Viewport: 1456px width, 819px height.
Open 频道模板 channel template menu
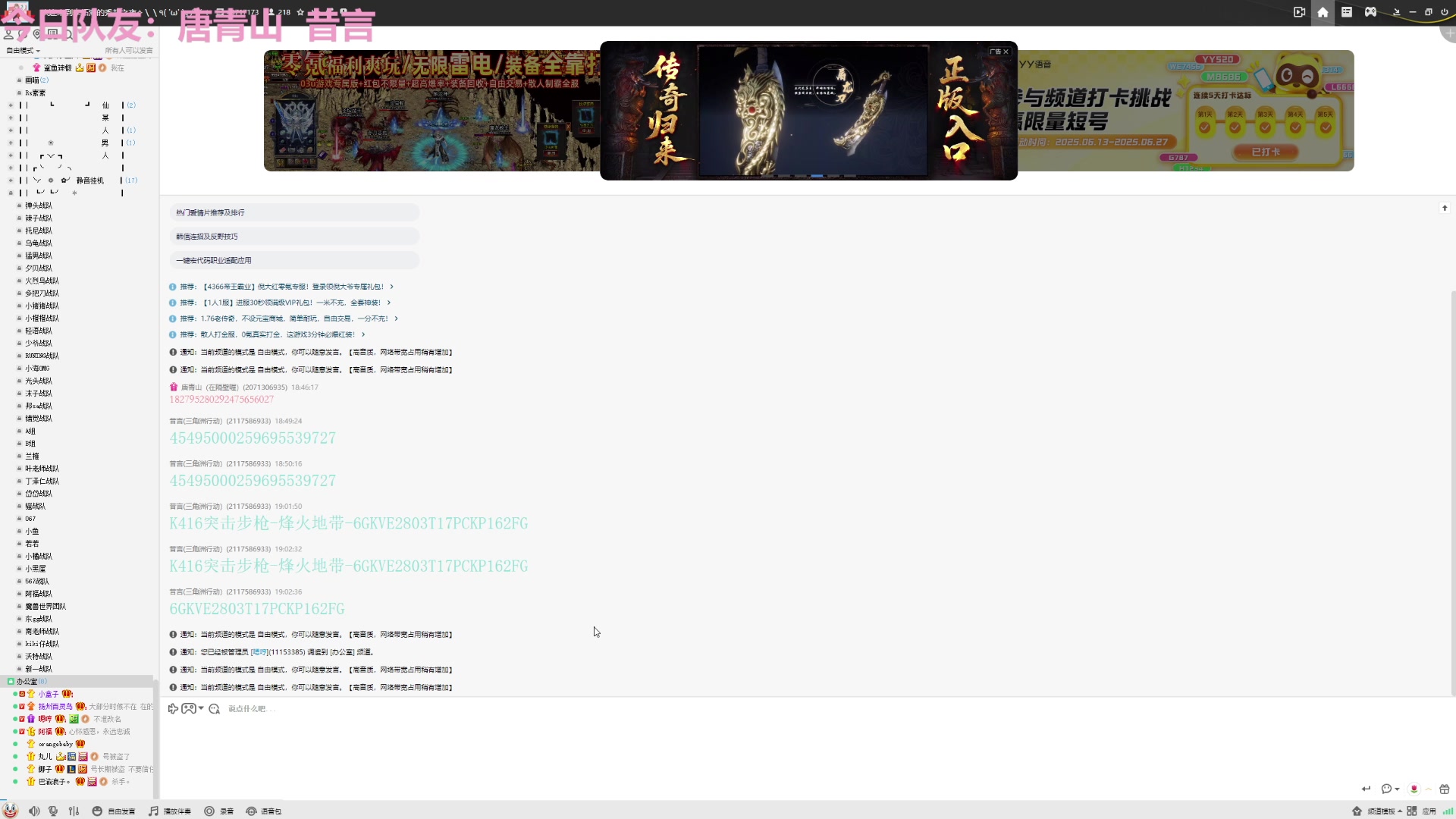(x=1385, y=811)
